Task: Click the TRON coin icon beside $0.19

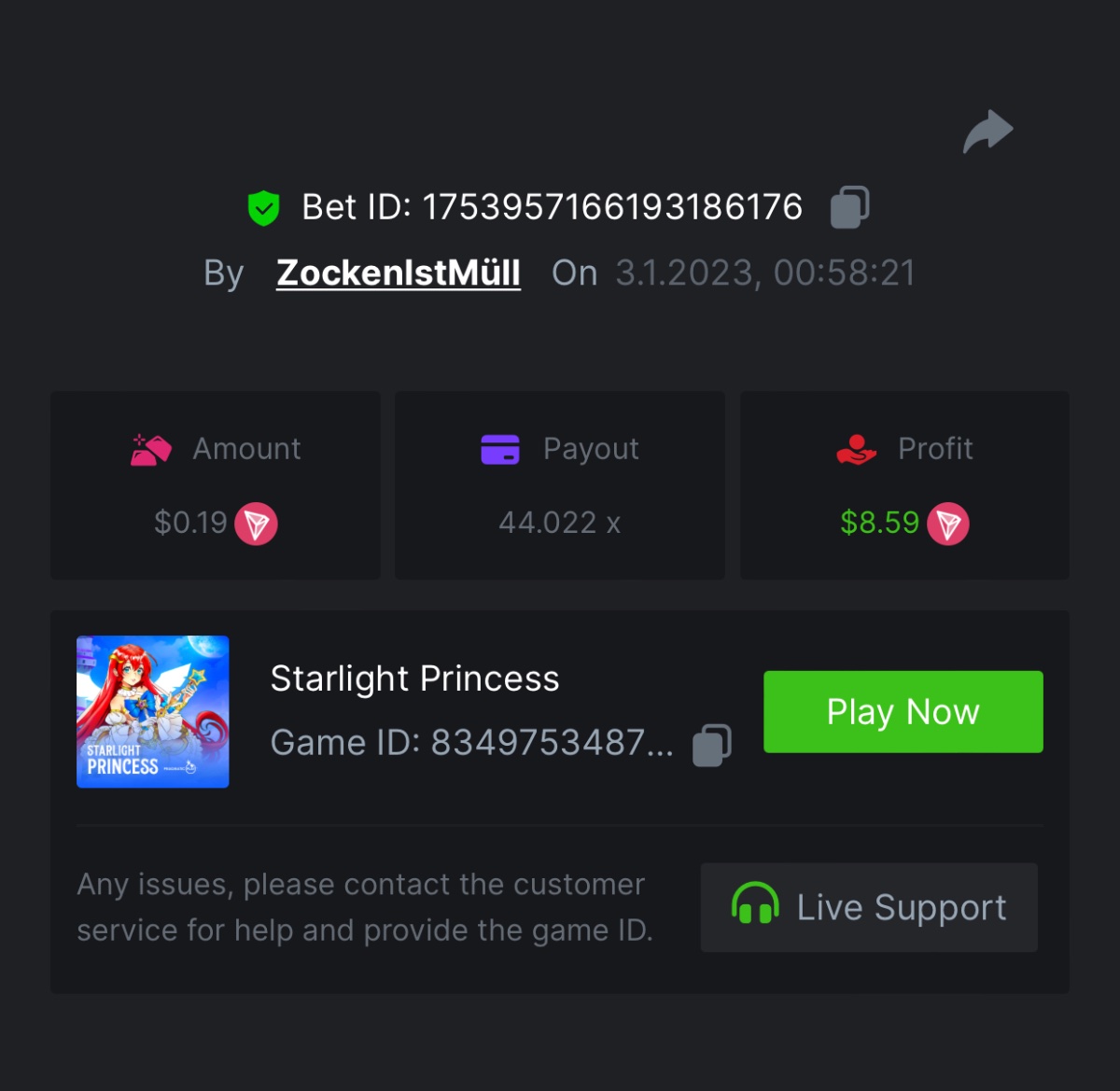Action: coord(256,524)
